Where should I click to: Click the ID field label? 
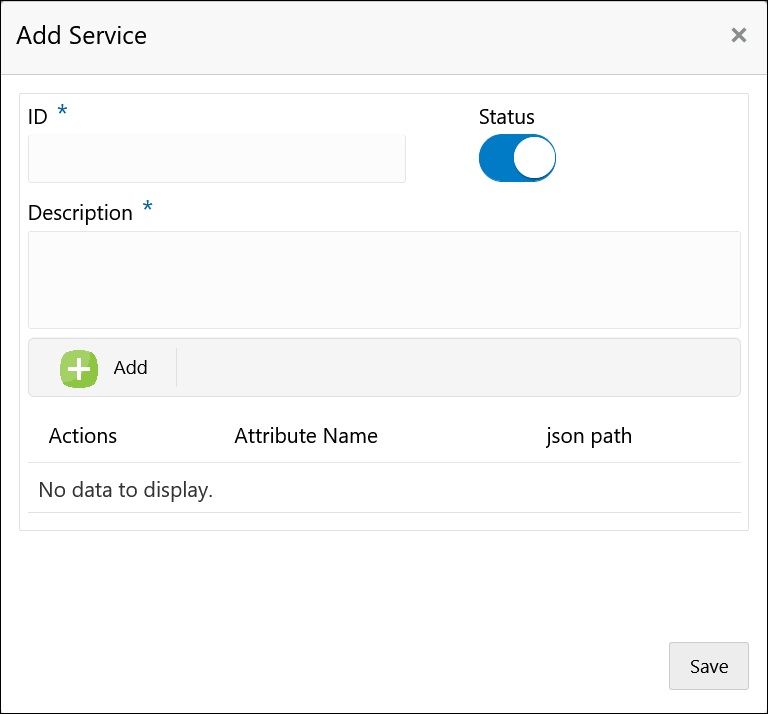pyautogui.click(x=38, y=117)
